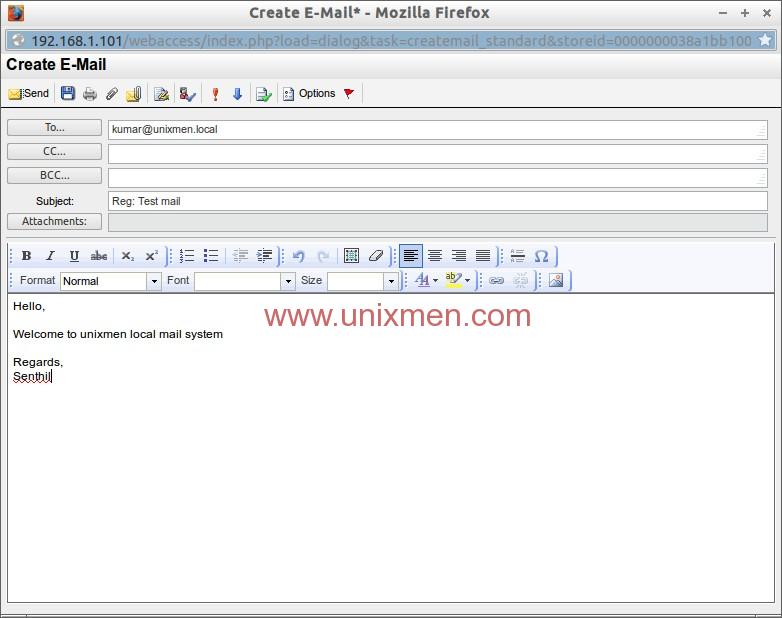Toggle Underline formatting in the editor
The width and height of the screenshot is (782, 618).
(74, 256)
